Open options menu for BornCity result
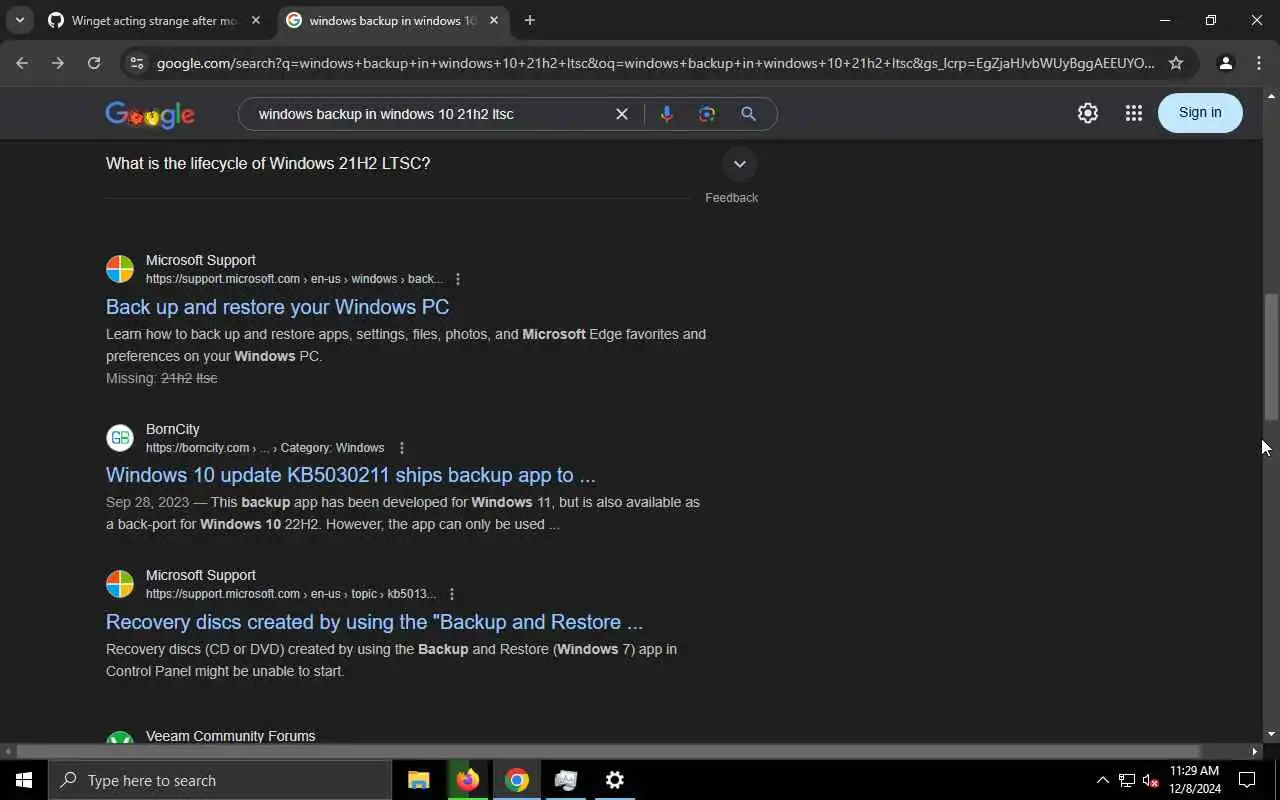The image size is (1280, 800). (402, 448)
